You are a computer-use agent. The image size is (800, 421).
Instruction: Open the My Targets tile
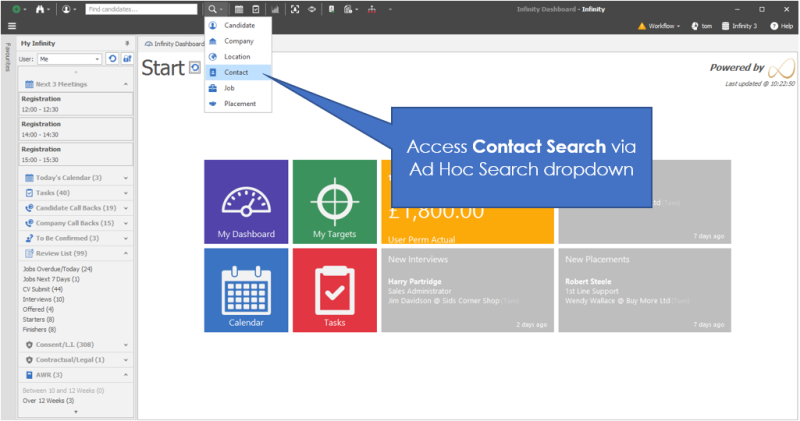click(x=333, y=202)
